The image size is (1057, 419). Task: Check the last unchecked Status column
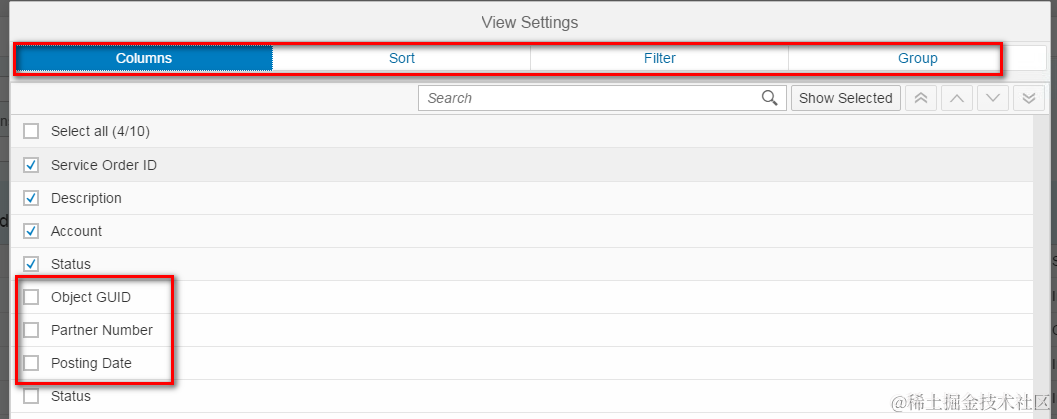(31, 396)
